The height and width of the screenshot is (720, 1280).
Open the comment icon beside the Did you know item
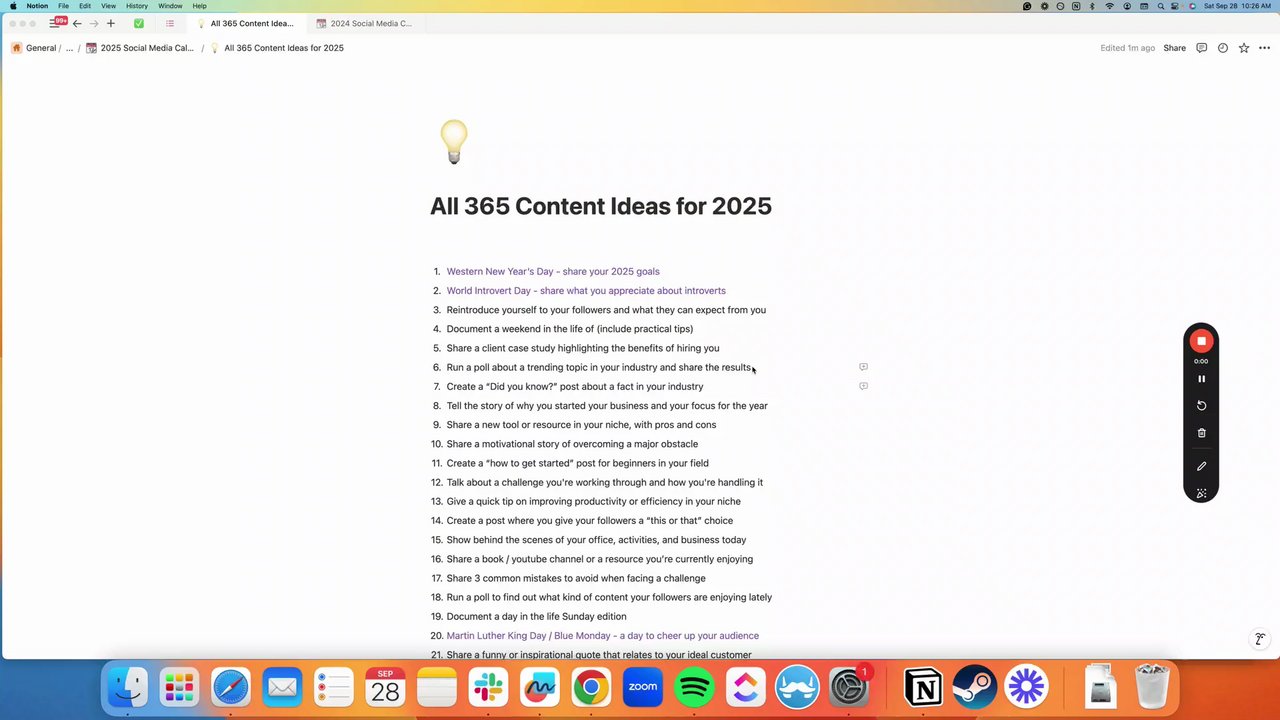(x=863, y=386)
